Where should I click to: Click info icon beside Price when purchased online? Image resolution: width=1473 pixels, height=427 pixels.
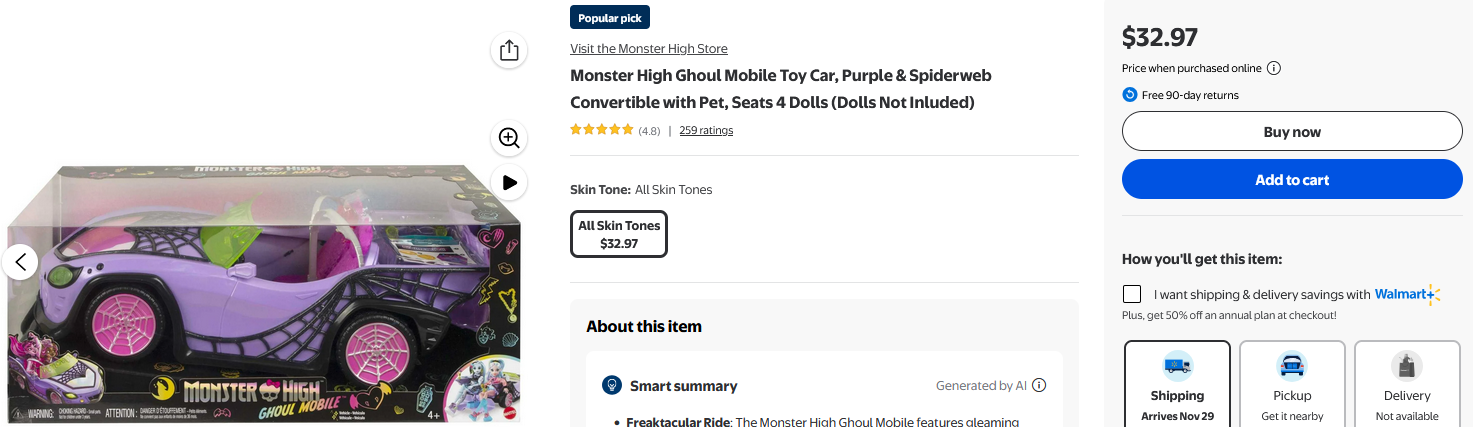1274,68
